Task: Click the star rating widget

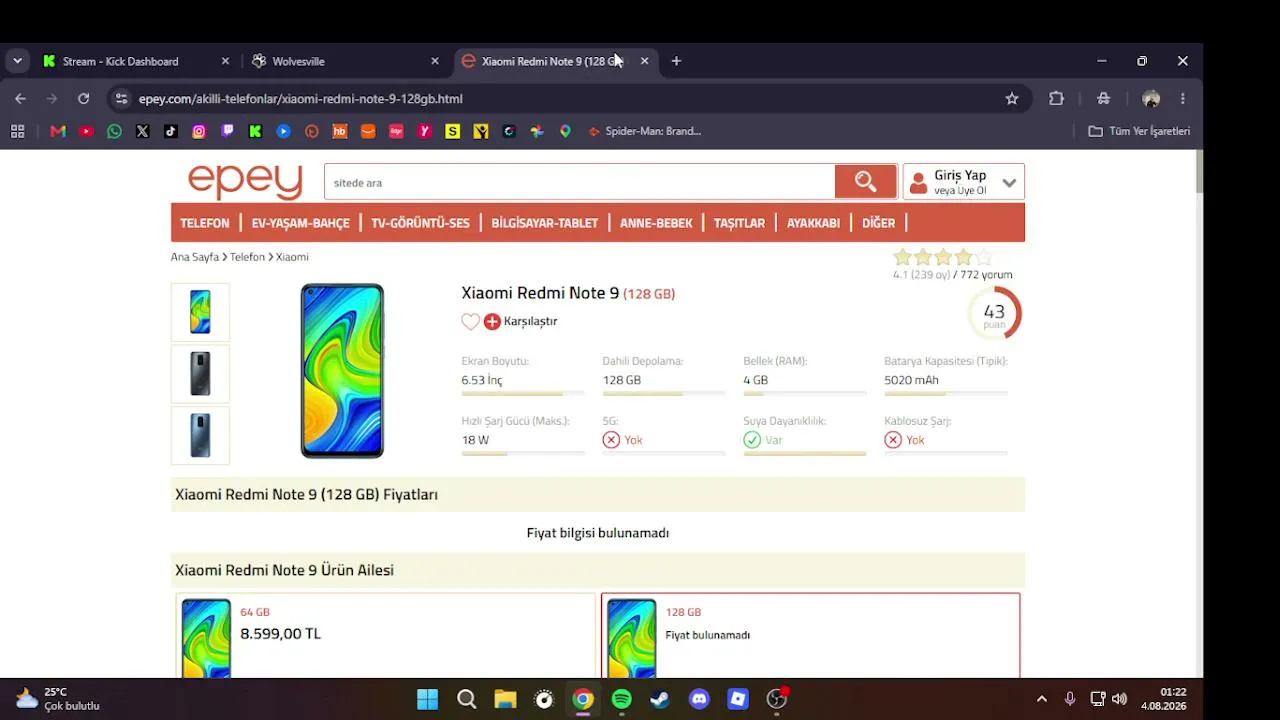Action: 943,257
